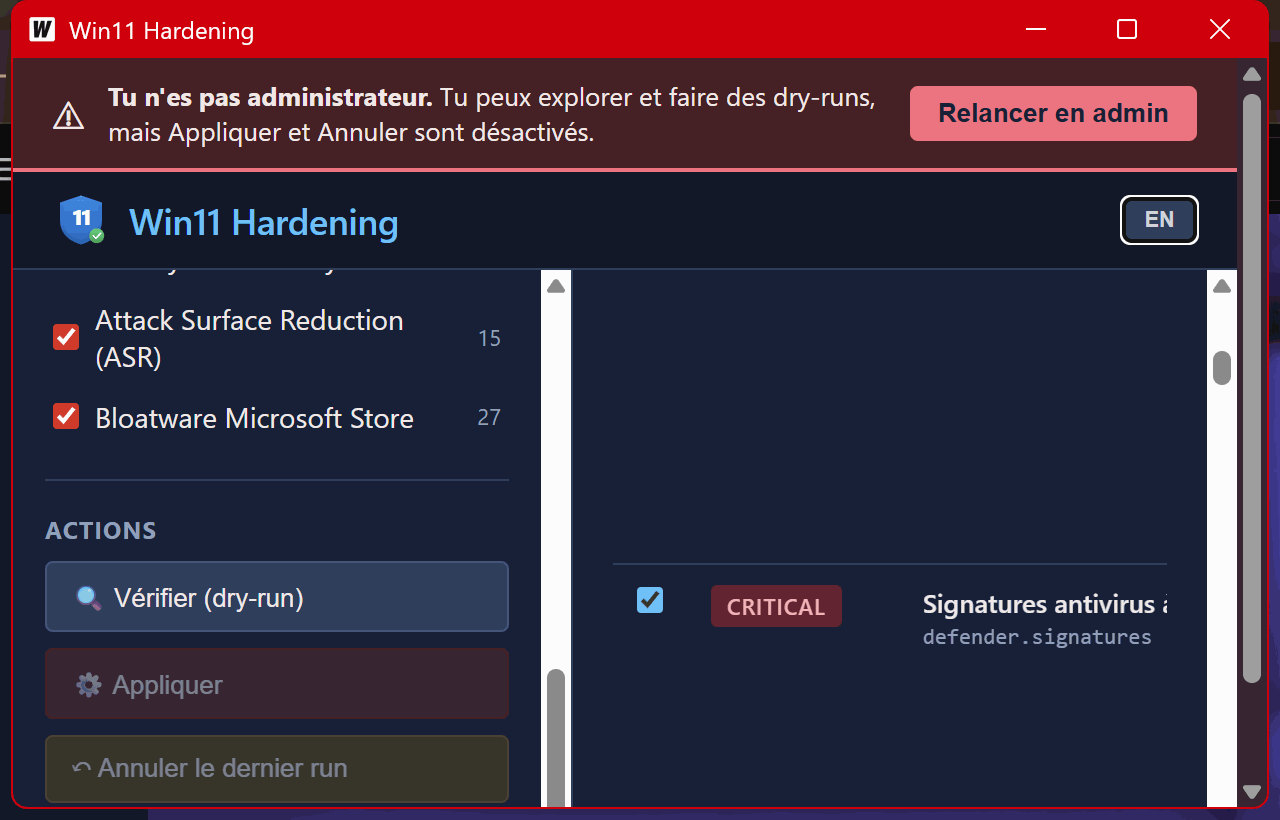Click the Win11 Hardening shield logo

point(81,220)
